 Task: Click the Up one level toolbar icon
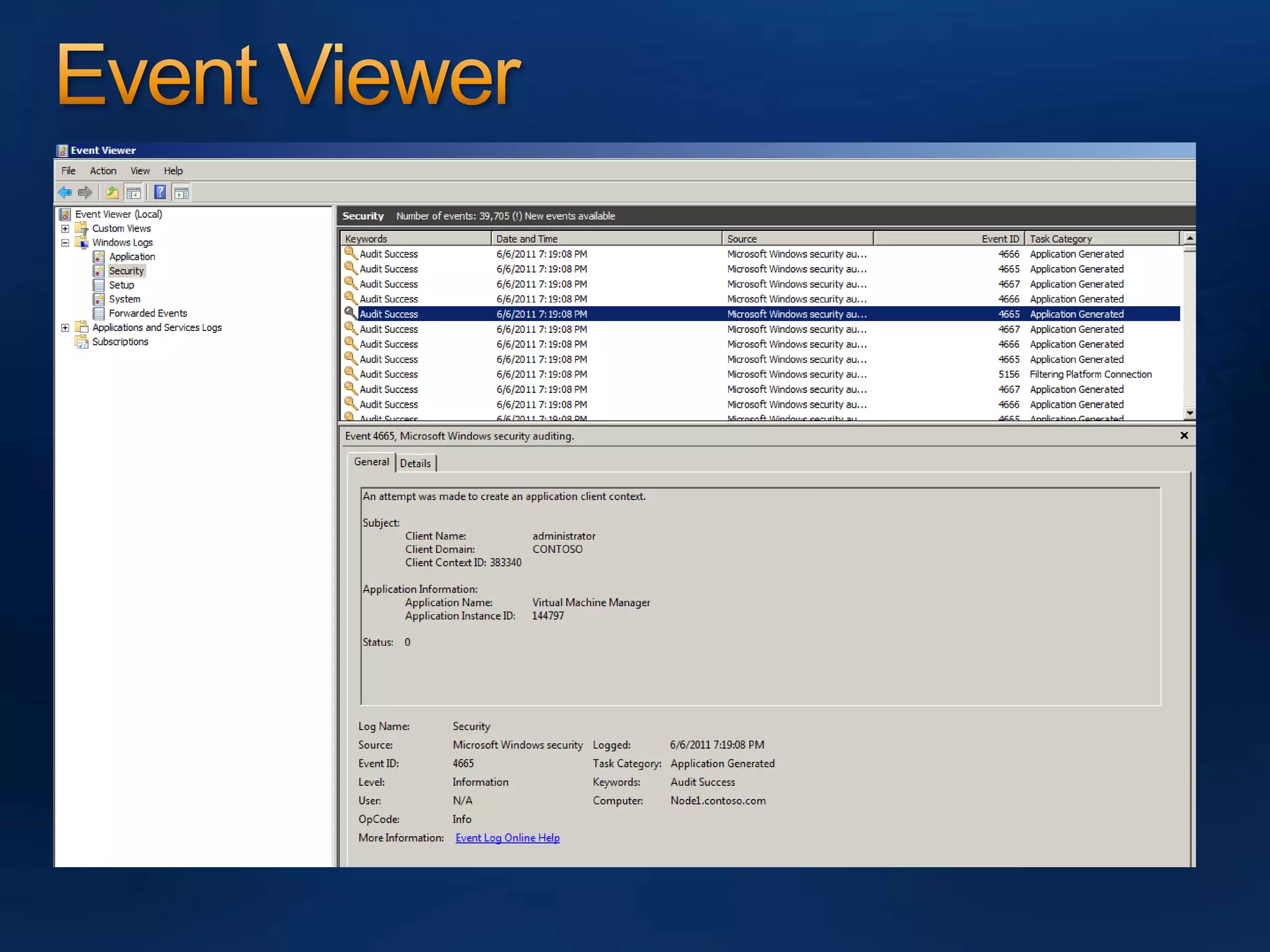click(112, 192)
